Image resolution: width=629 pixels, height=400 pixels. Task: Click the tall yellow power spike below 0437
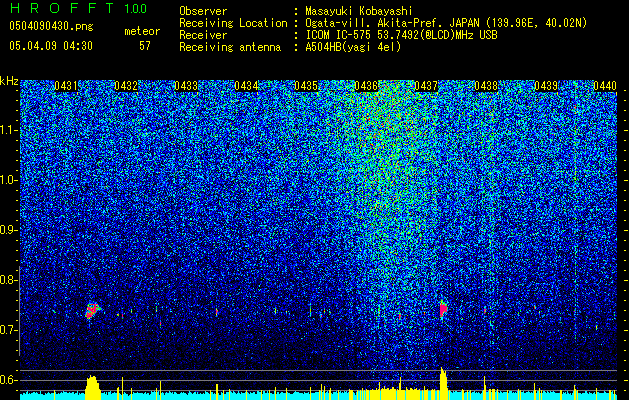[x=443, y=384]
